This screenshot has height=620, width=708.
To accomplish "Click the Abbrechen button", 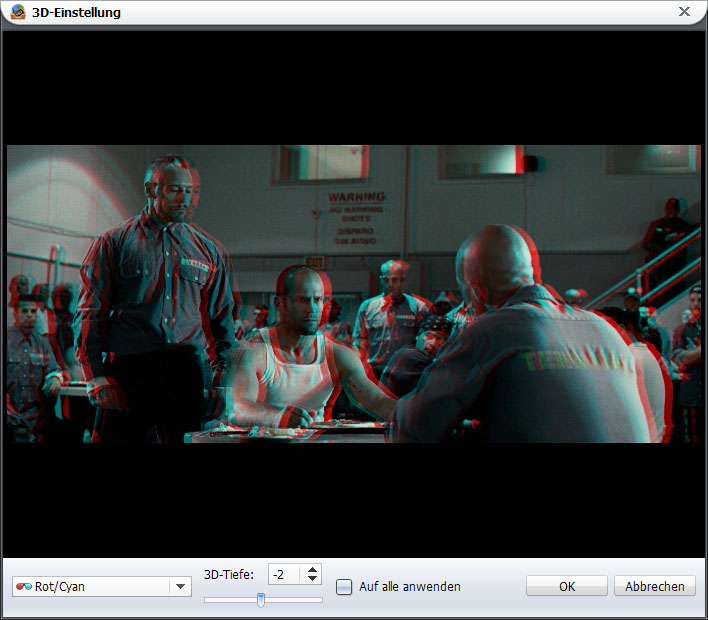I will [x=655, y=586].
